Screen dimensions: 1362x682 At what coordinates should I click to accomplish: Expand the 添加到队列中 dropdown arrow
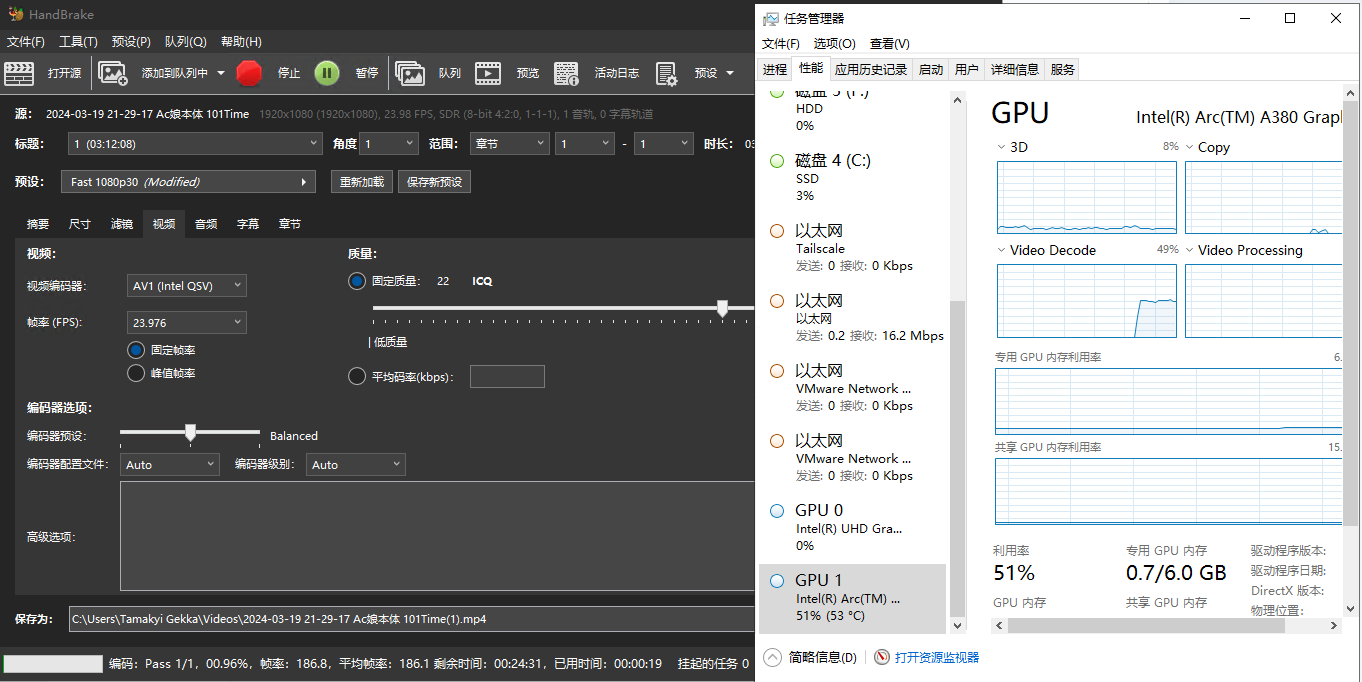[220, 73]
